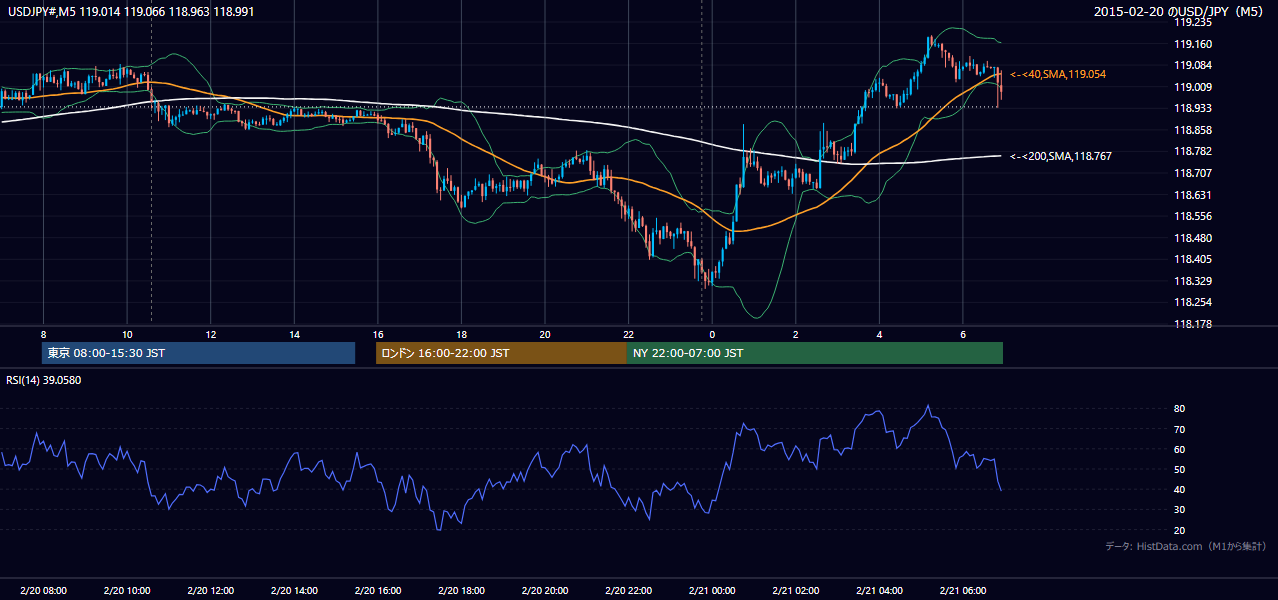
Task: Click the 2/20 12:00 time label
Action: 210,590
